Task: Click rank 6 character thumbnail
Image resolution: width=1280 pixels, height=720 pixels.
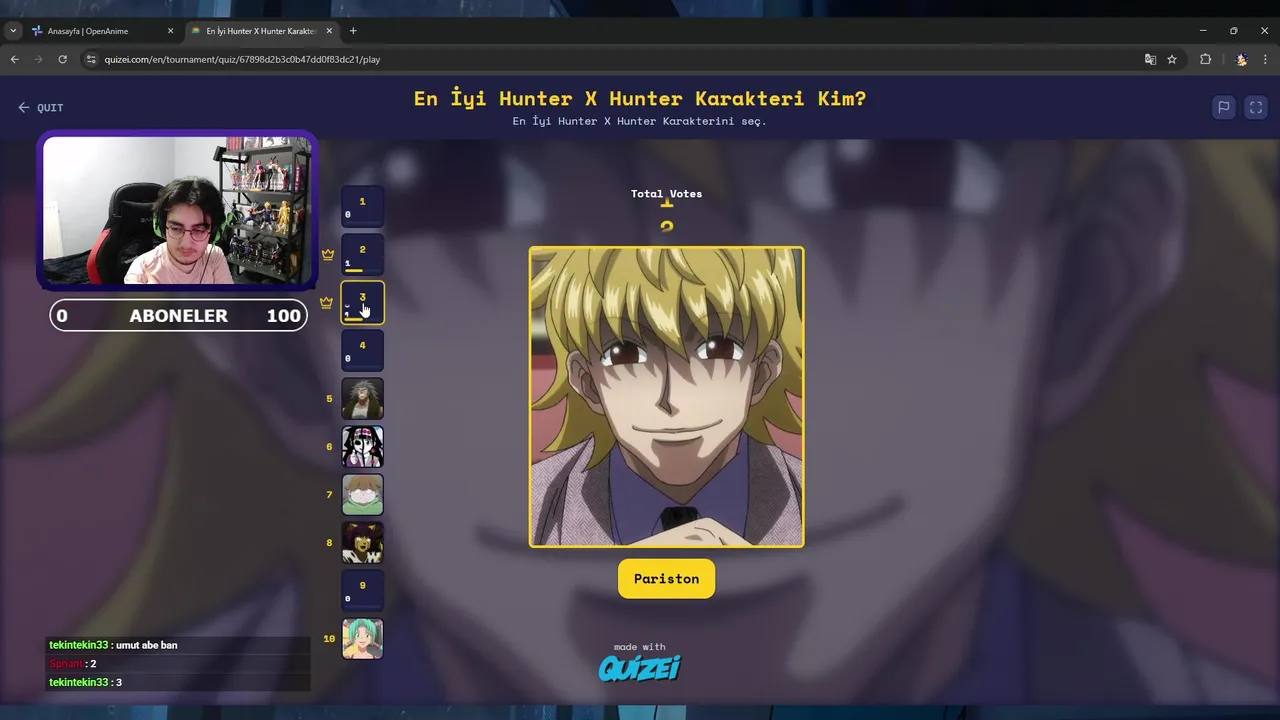Action: [x=362, y=447]
